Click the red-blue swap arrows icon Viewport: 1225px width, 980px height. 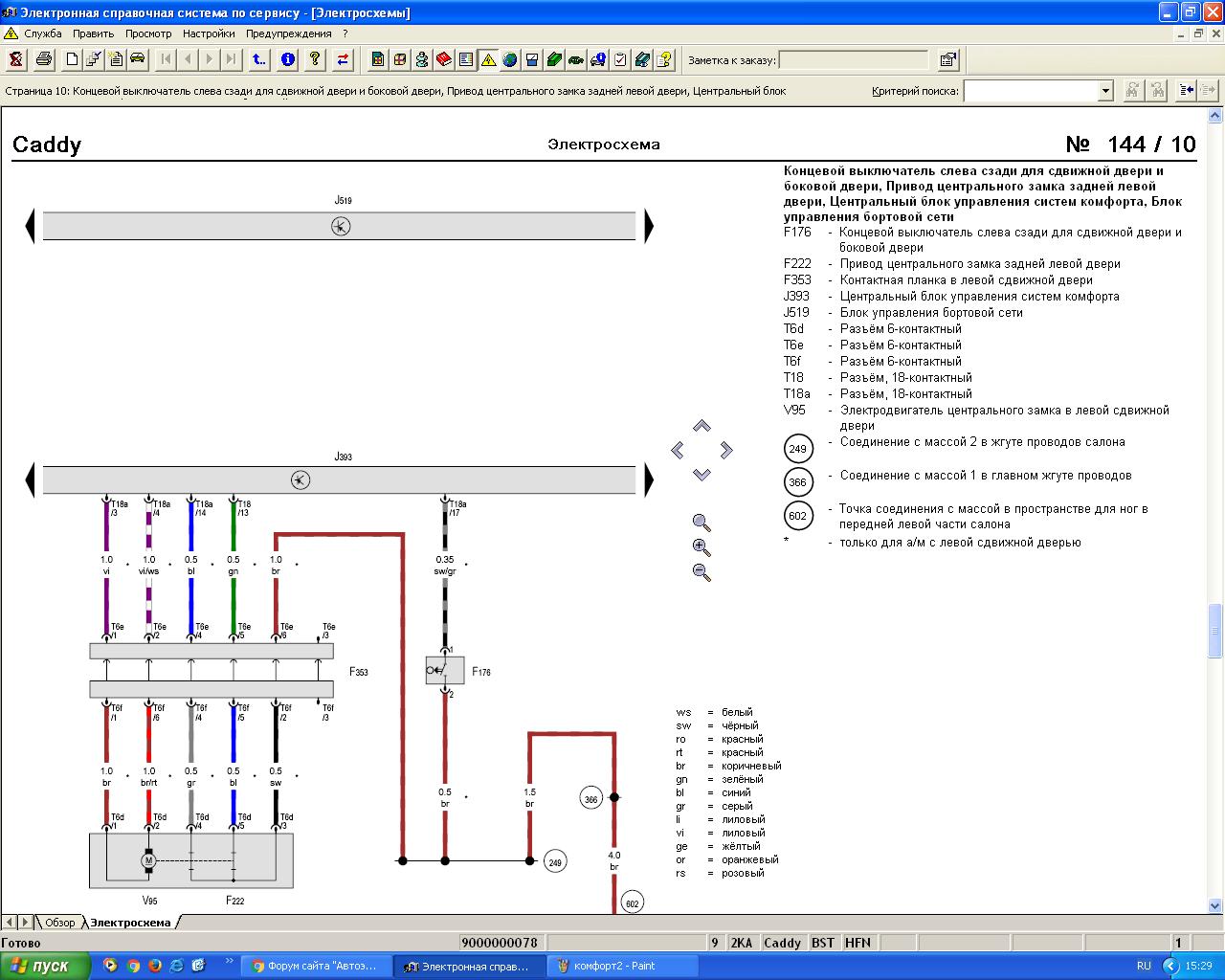point(343,59)
